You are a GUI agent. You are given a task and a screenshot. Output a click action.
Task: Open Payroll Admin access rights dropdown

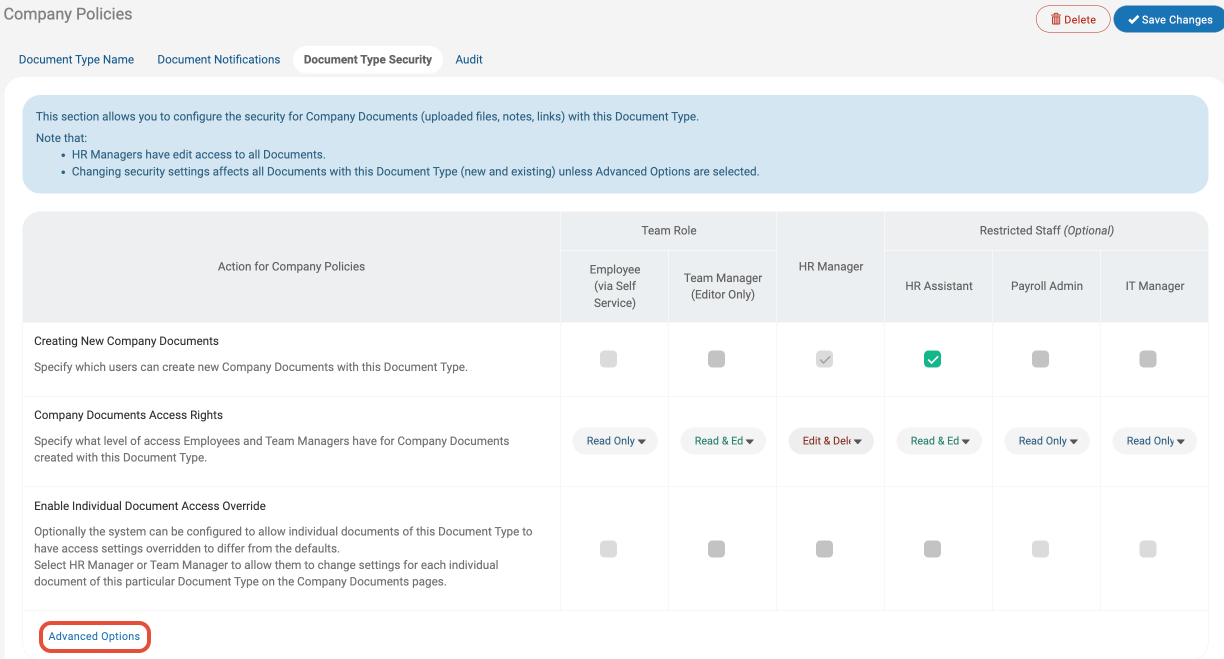pos(1047,441)
